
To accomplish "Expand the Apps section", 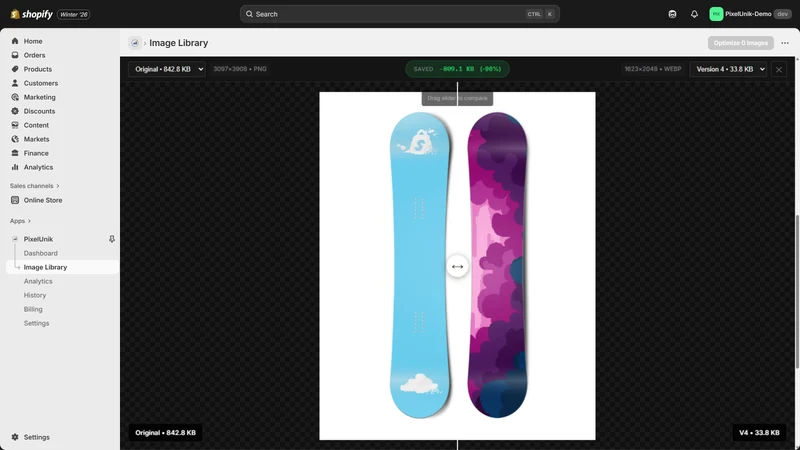I will point(20,221).
